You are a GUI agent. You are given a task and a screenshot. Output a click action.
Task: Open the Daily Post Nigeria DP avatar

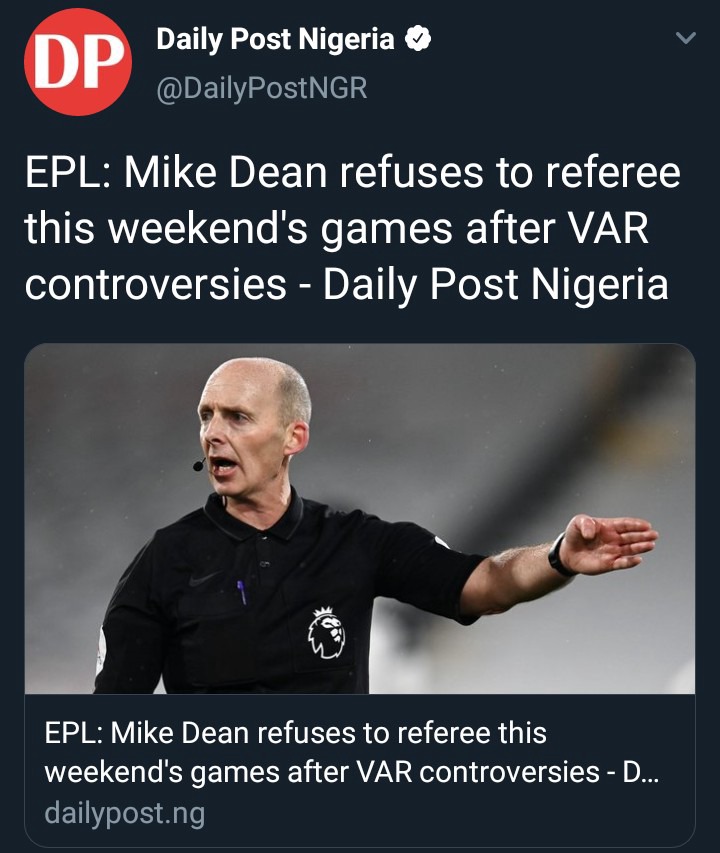click(78, 61)
